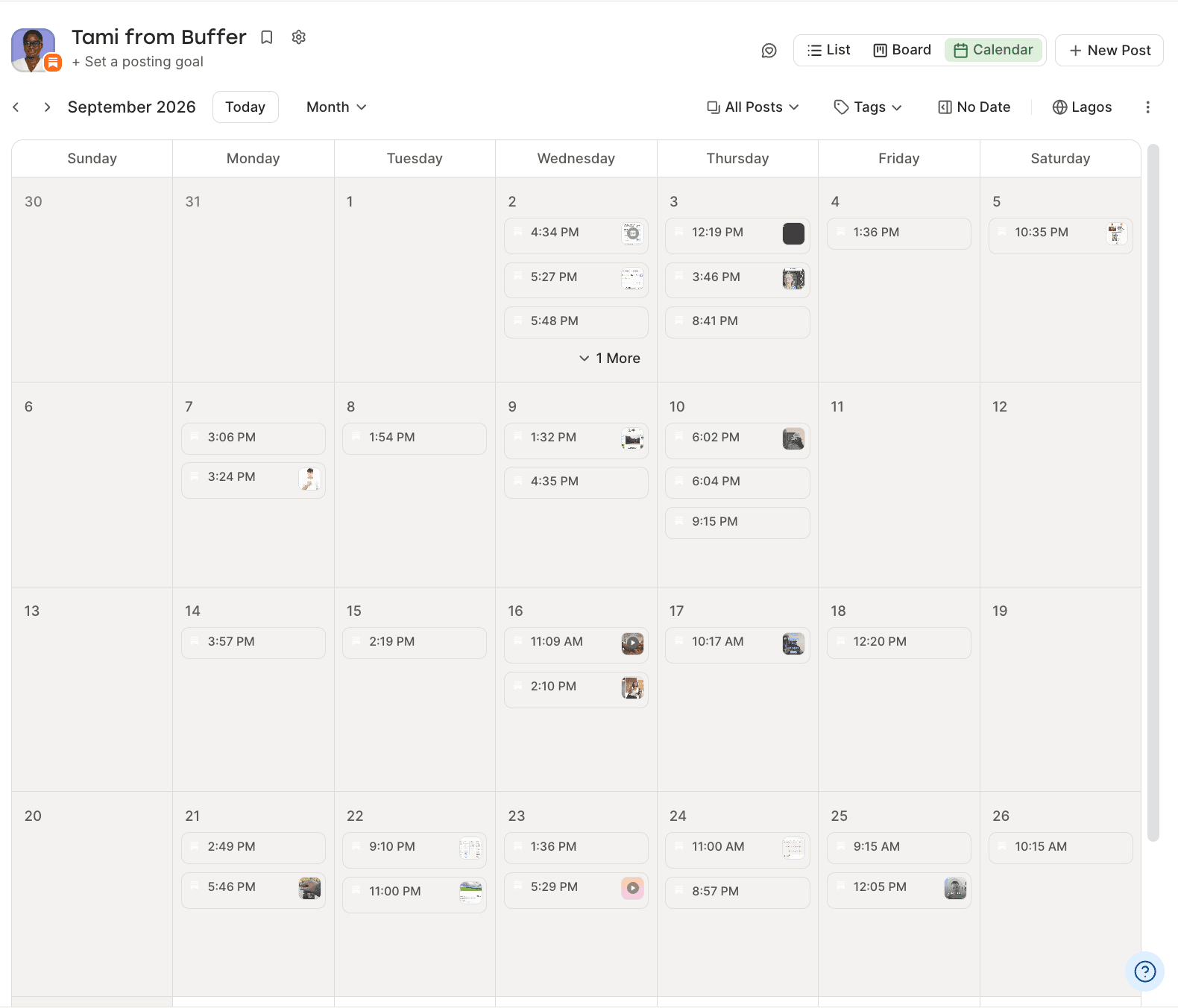Open the 3:24 PM post thumbnail
Image resolution: width=1178 pixels, height=1008 pixels.
(309, 478)
